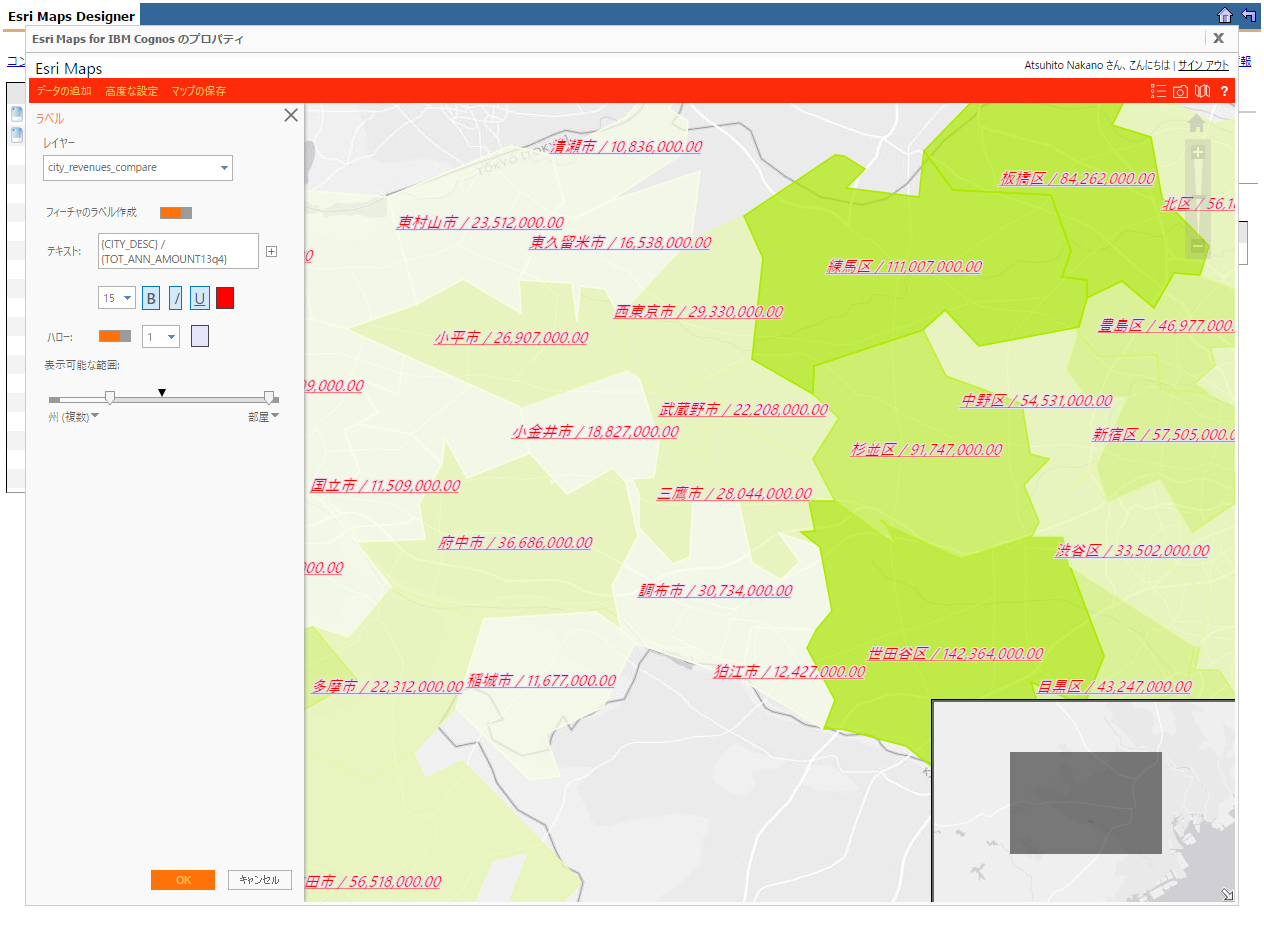Open the font size 15 dropdown
1264x931 pixels.
(x=116, y=298)
